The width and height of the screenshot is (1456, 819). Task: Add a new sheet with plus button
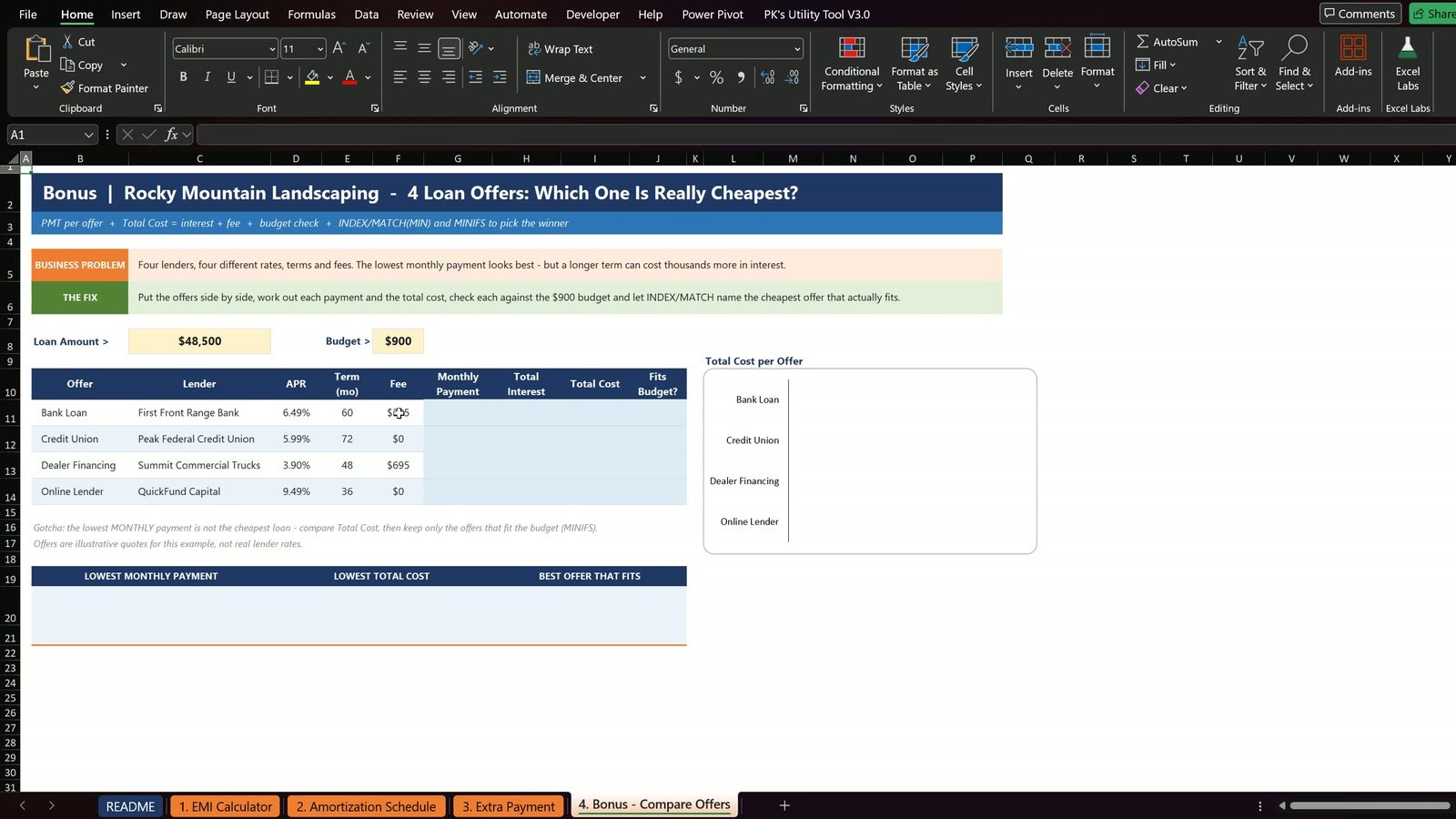(784, 805)
